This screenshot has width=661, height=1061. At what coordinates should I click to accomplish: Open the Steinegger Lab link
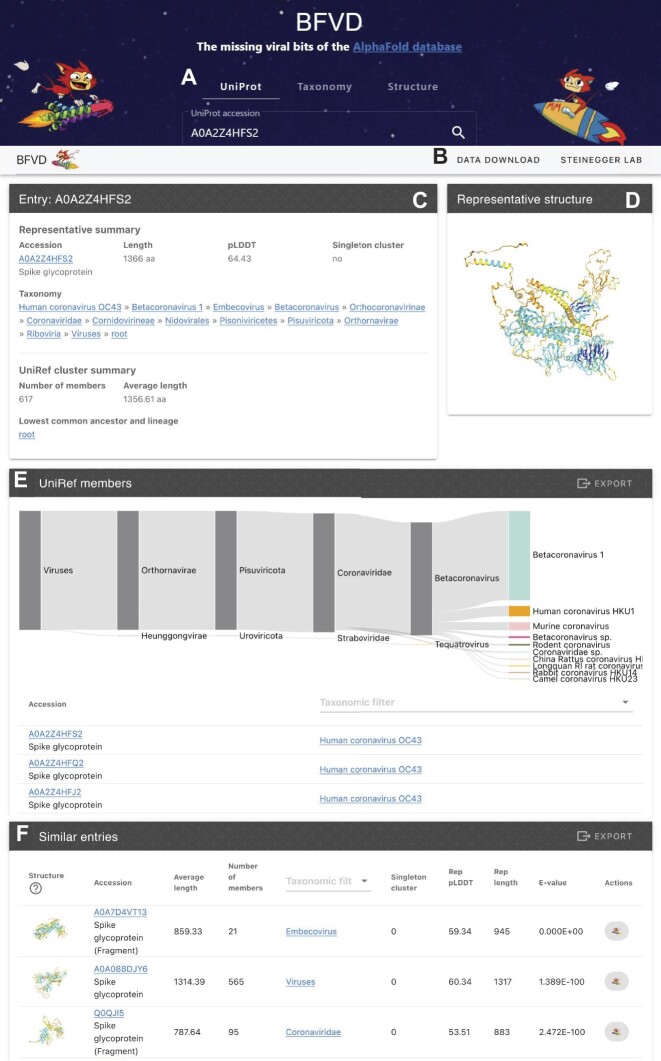(601, 160)
